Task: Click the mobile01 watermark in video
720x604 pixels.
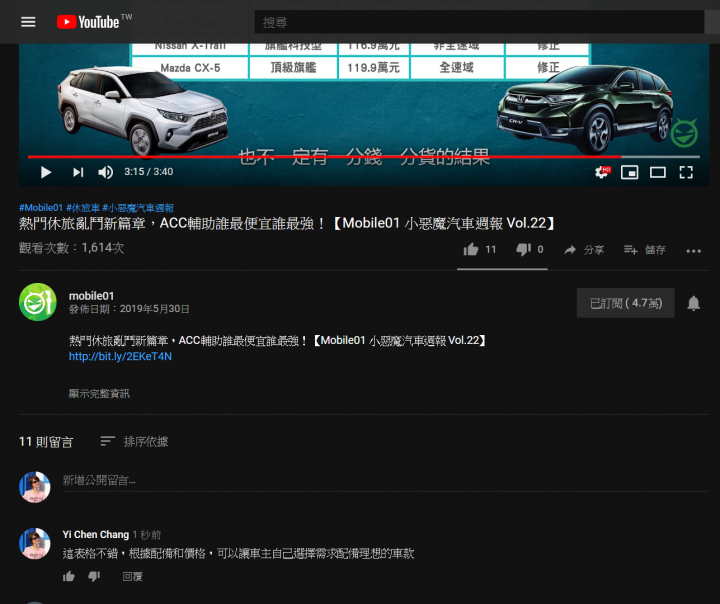Action: coord(684,133)
